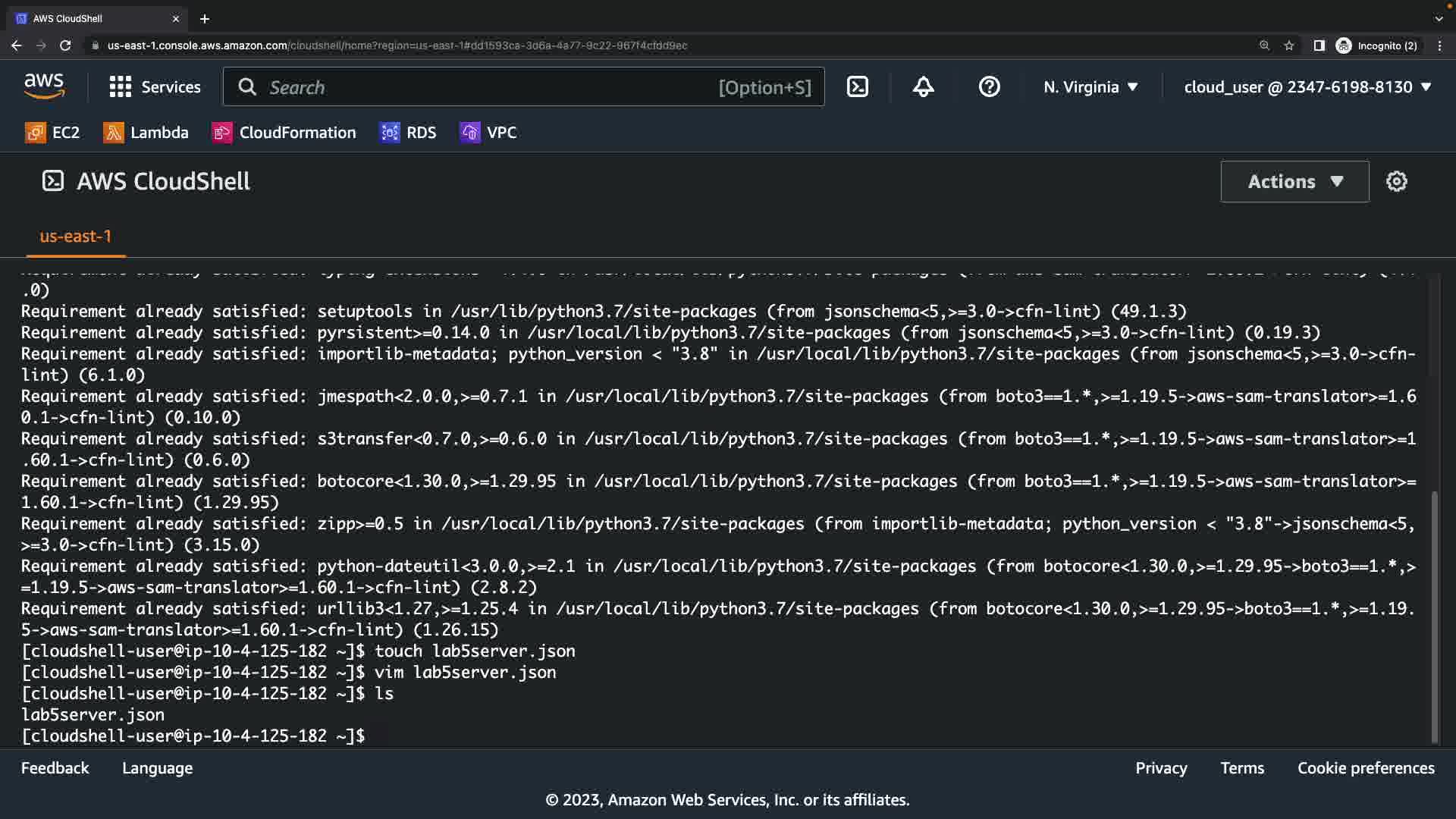Select the us-east-1 terminal tab

(75, 237)
